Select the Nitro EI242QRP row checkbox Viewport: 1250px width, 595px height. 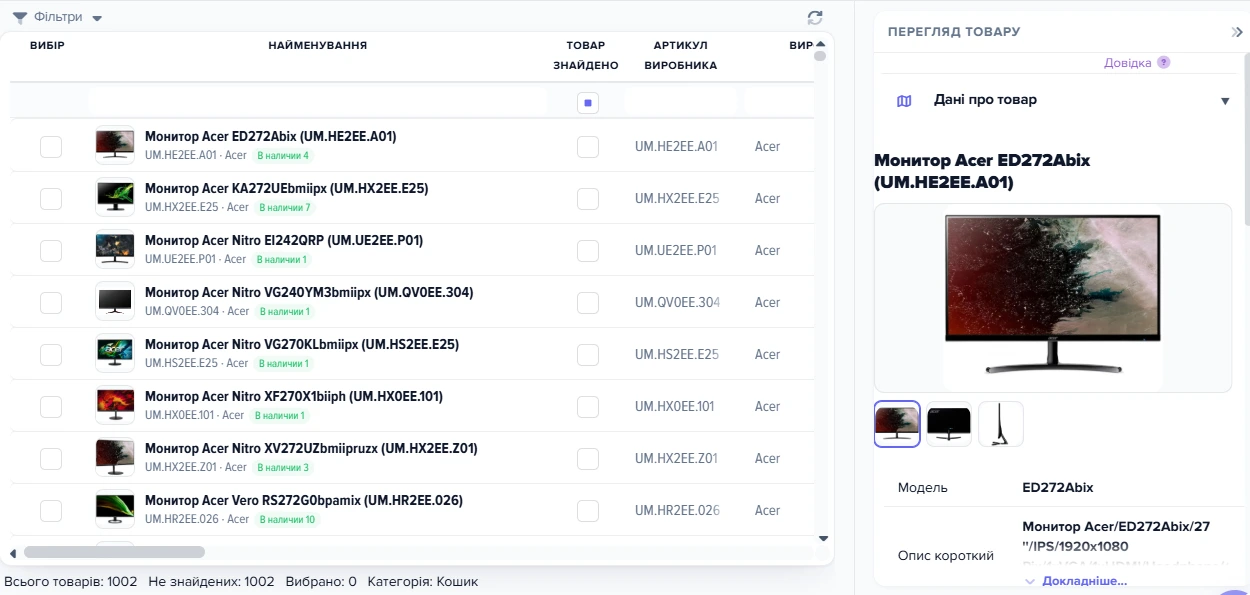pyautogui.click(x=51, y=251)
